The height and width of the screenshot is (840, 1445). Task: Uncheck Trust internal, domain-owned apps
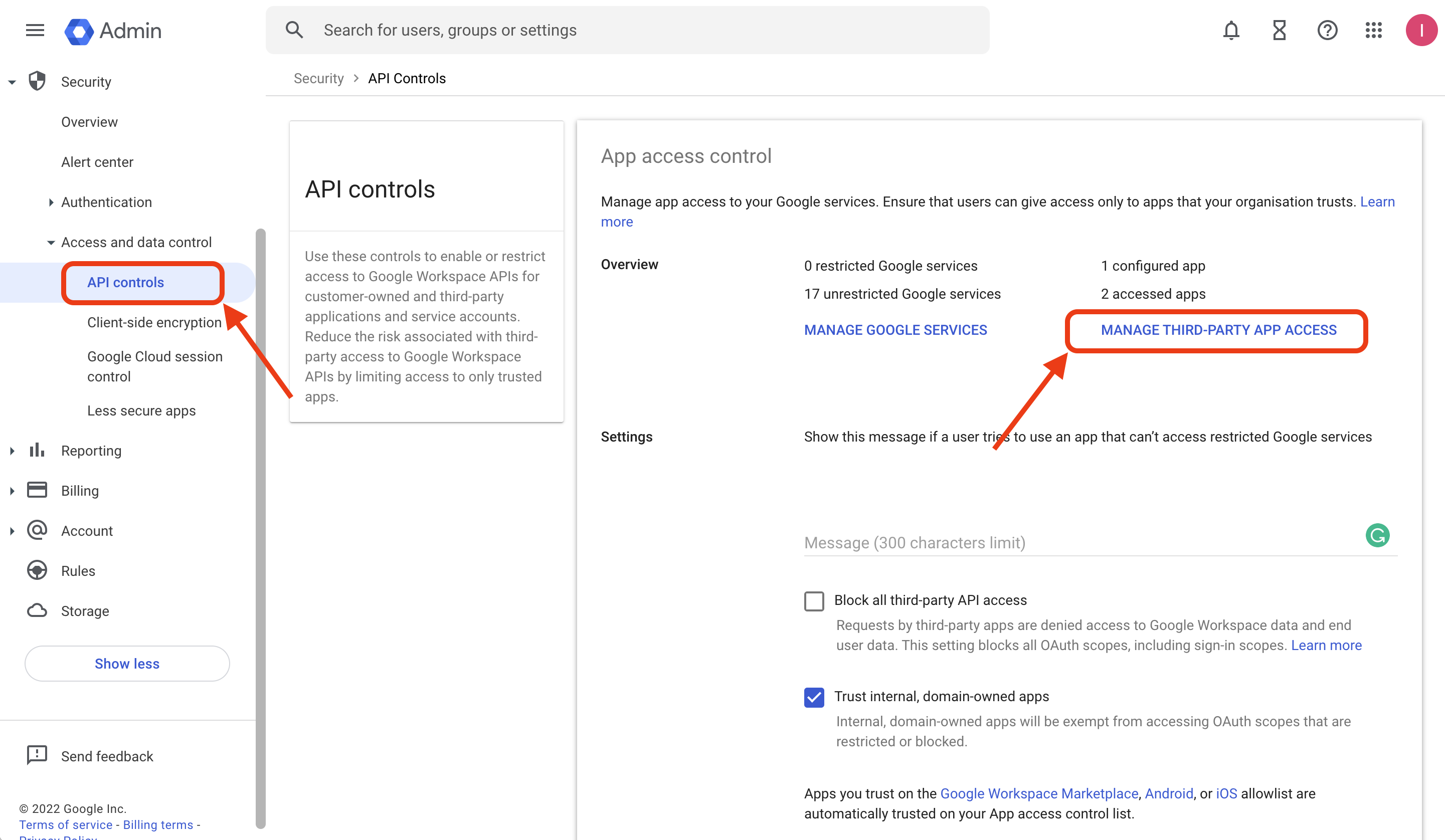pos(814,697)
